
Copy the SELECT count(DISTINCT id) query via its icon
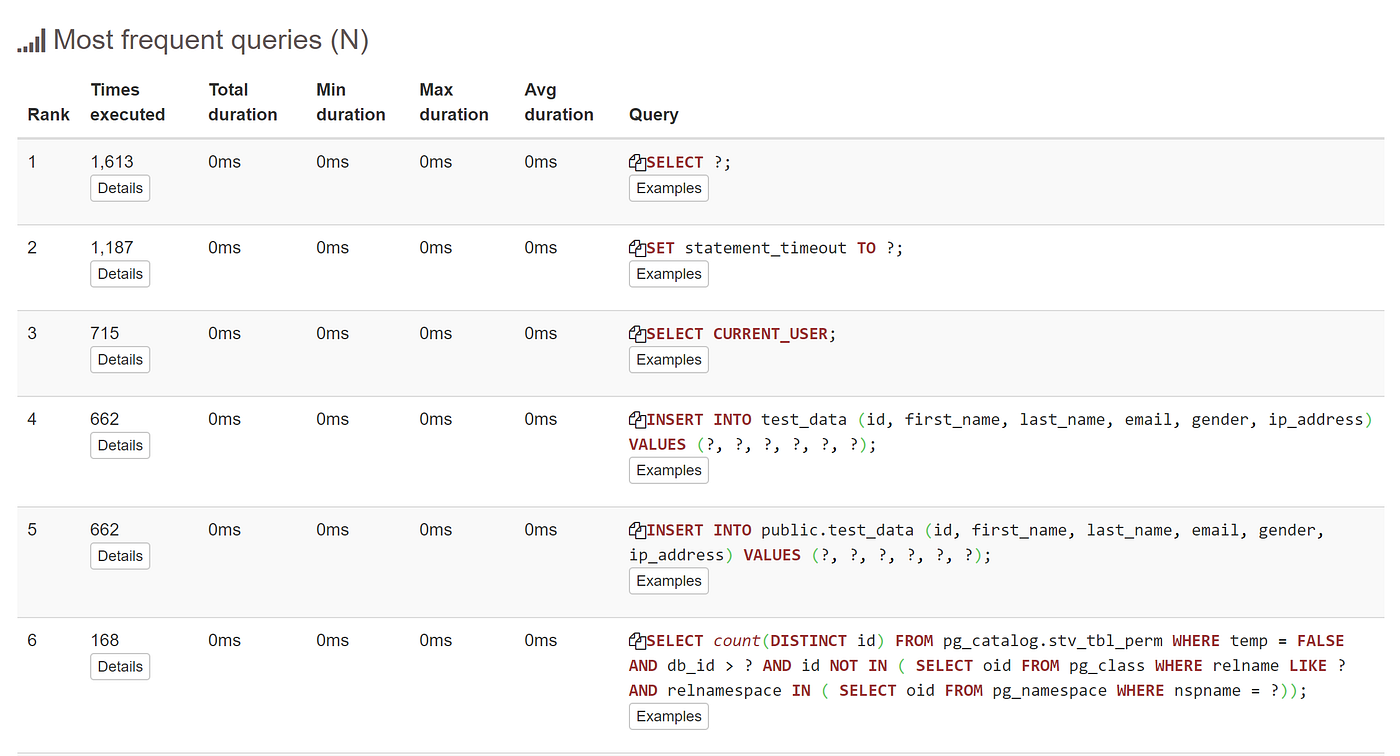pyautogui.click(x=637, y=641)
